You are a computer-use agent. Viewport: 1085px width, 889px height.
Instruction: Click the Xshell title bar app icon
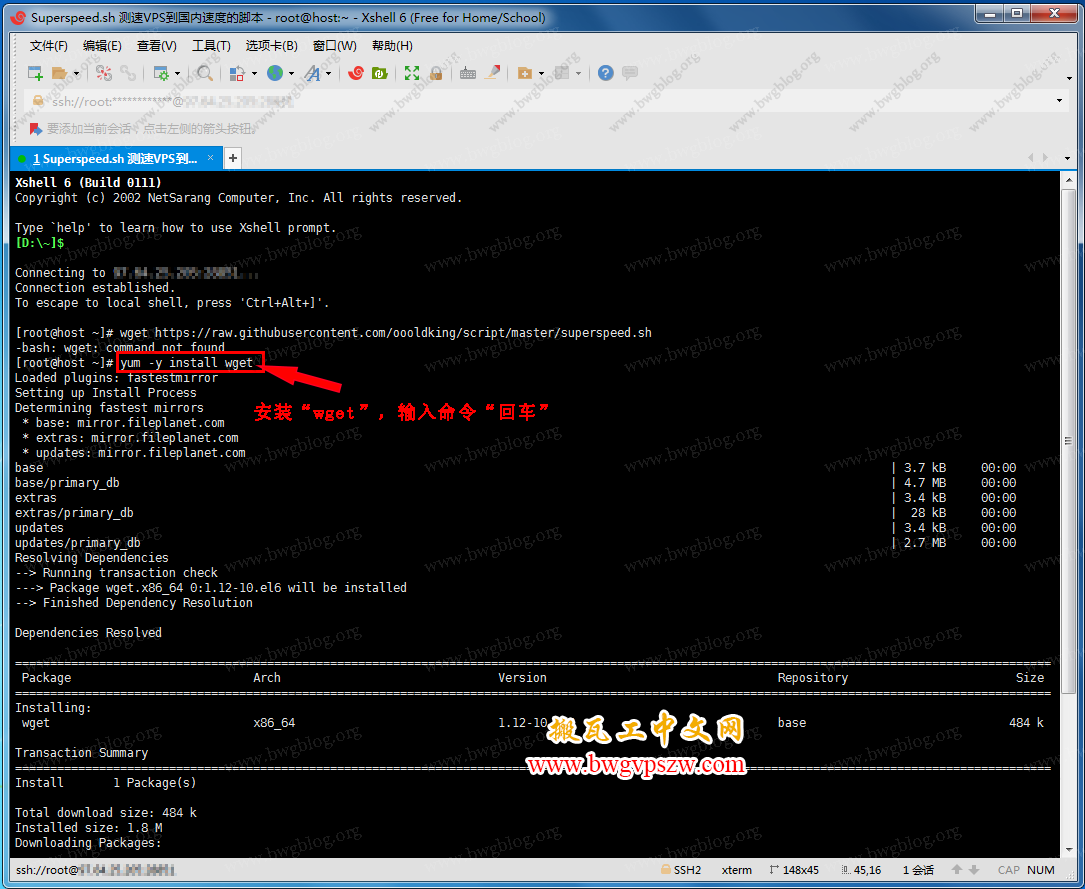coord(19,18)
